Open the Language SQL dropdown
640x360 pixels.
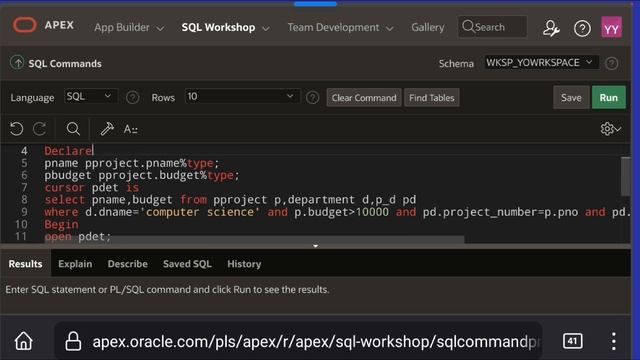[91, 96]
